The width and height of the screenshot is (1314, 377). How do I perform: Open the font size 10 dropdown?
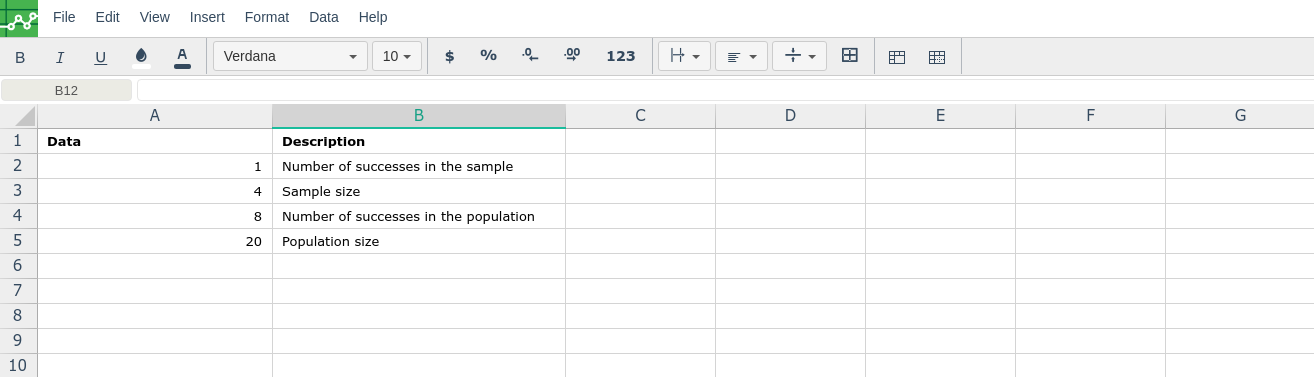[397, 56]
